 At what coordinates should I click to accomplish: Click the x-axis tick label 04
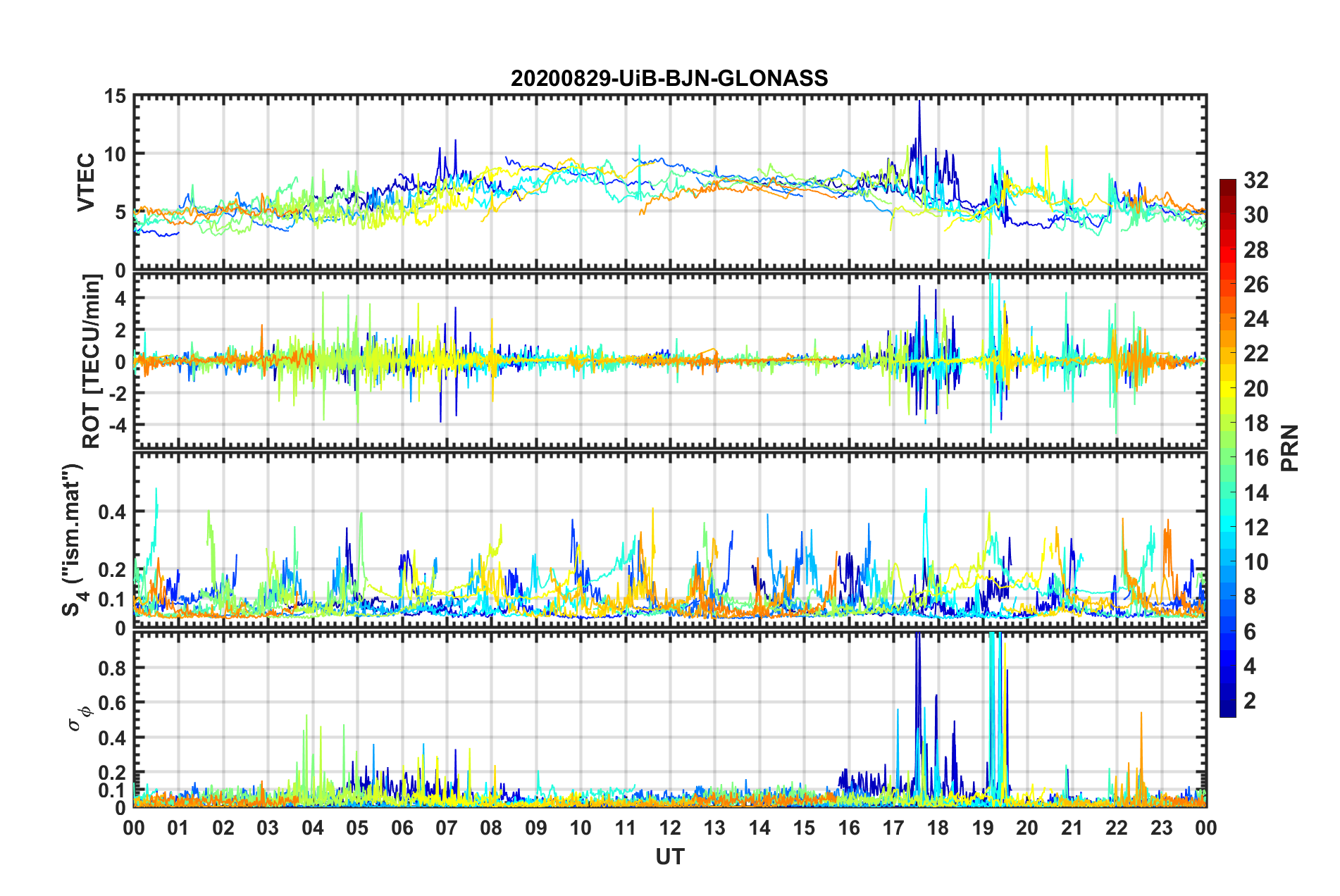(x=313, y=828)
